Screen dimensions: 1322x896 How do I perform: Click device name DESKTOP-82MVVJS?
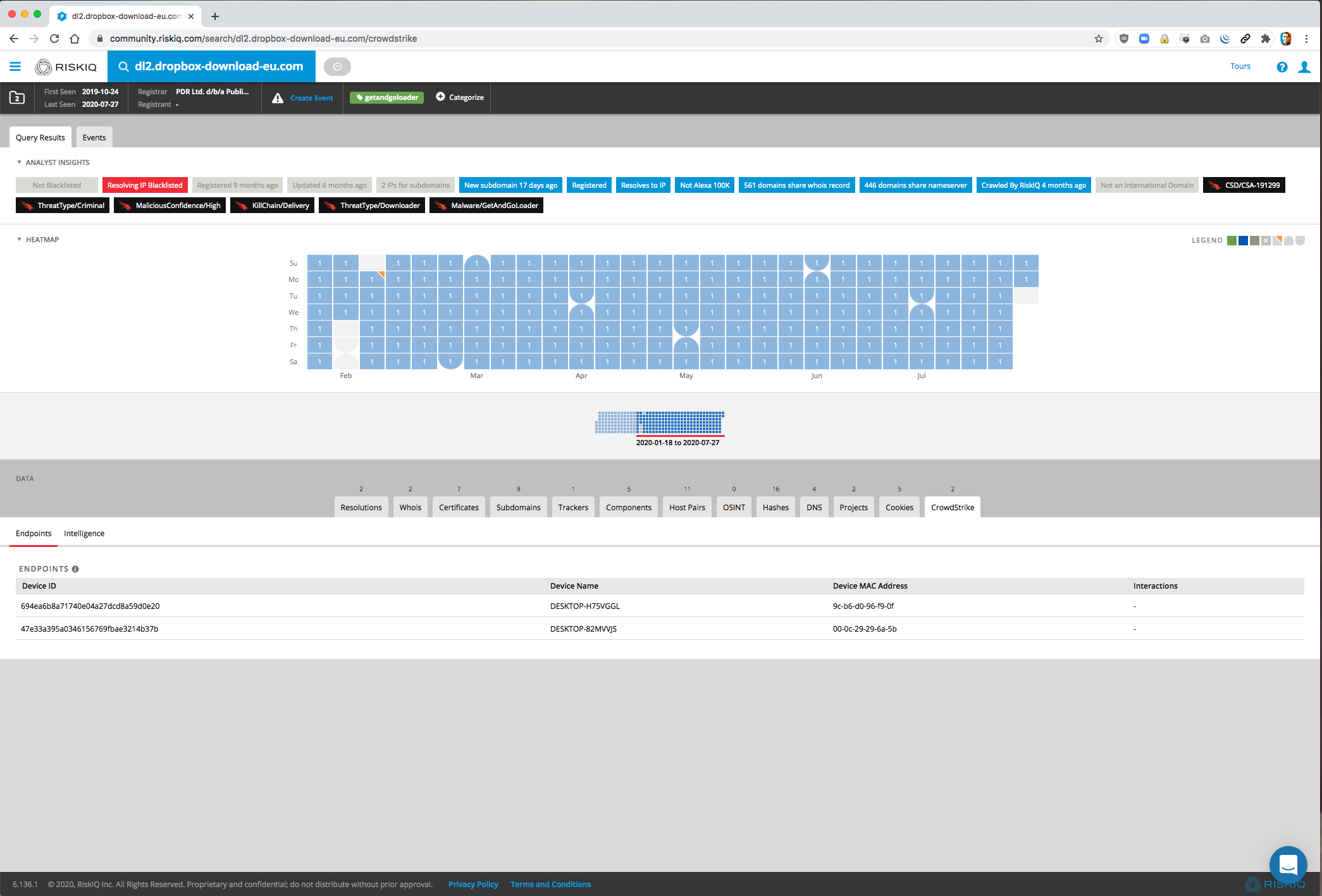[x=583, y=629]
